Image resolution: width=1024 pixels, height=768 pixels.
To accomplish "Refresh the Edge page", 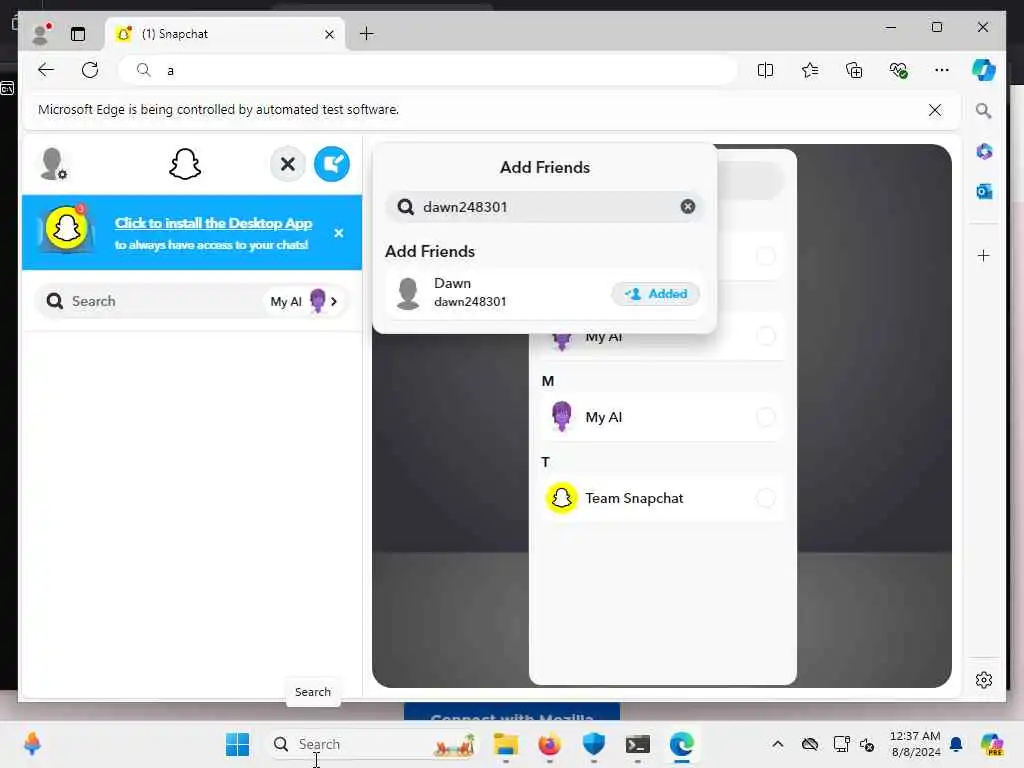I will [90, 70].
